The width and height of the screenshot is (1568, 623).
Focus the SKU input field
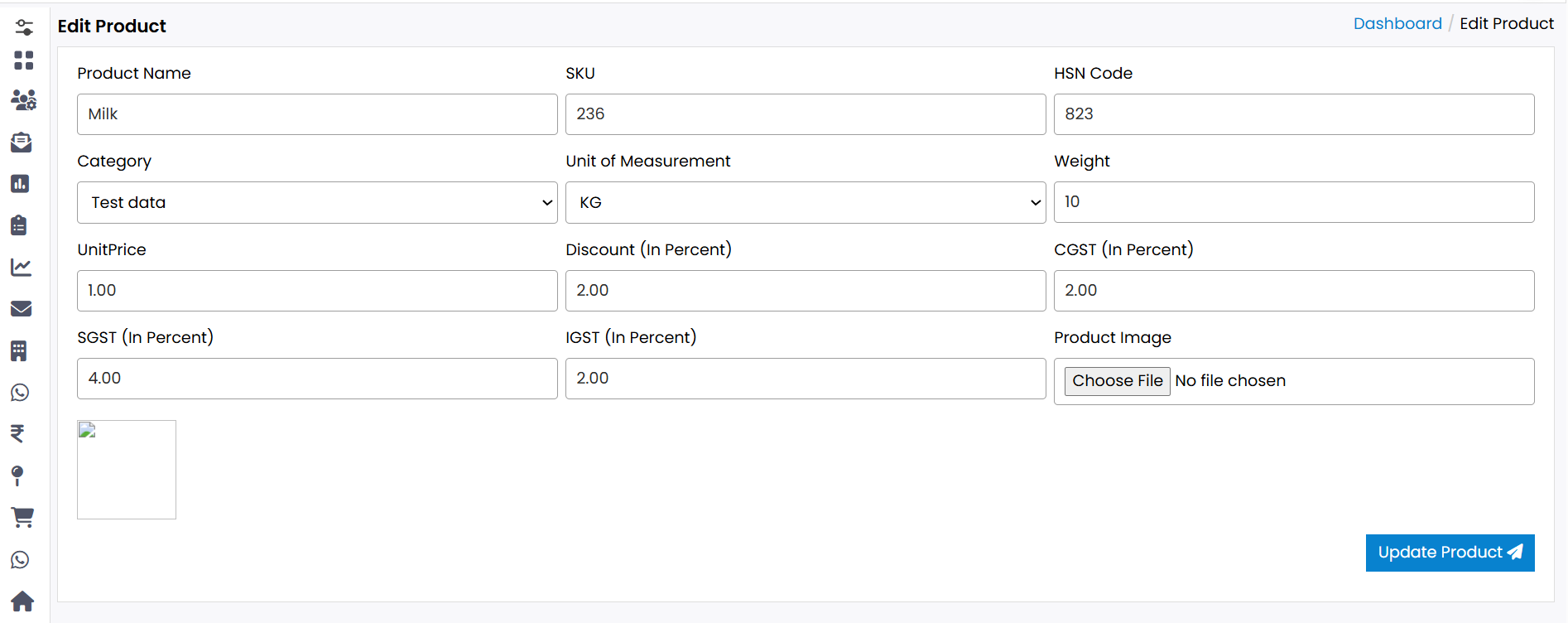click(805, 114)
